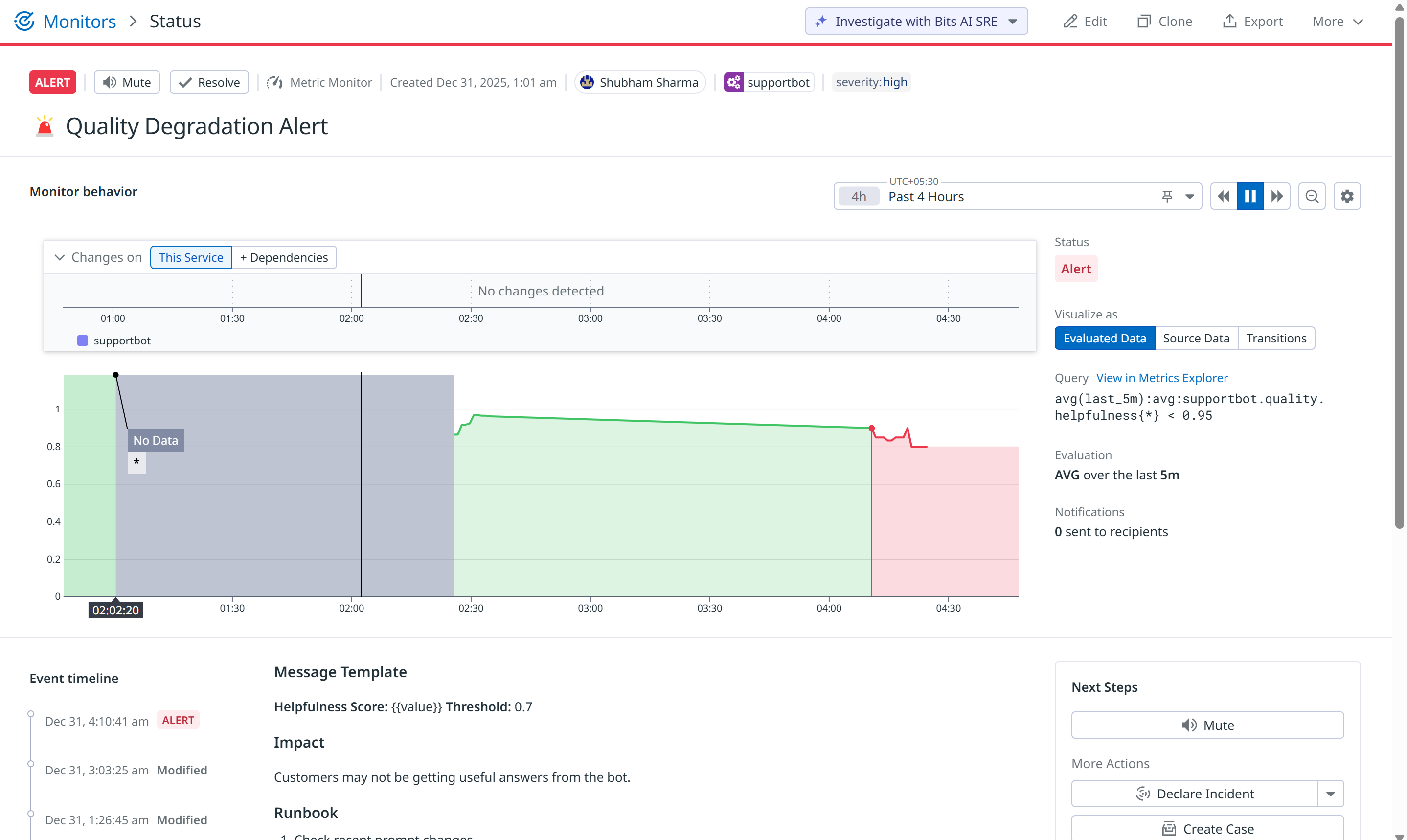Open View in Metrics Explorer link
Screen dimensions: 1407x840
(1161, 378)
